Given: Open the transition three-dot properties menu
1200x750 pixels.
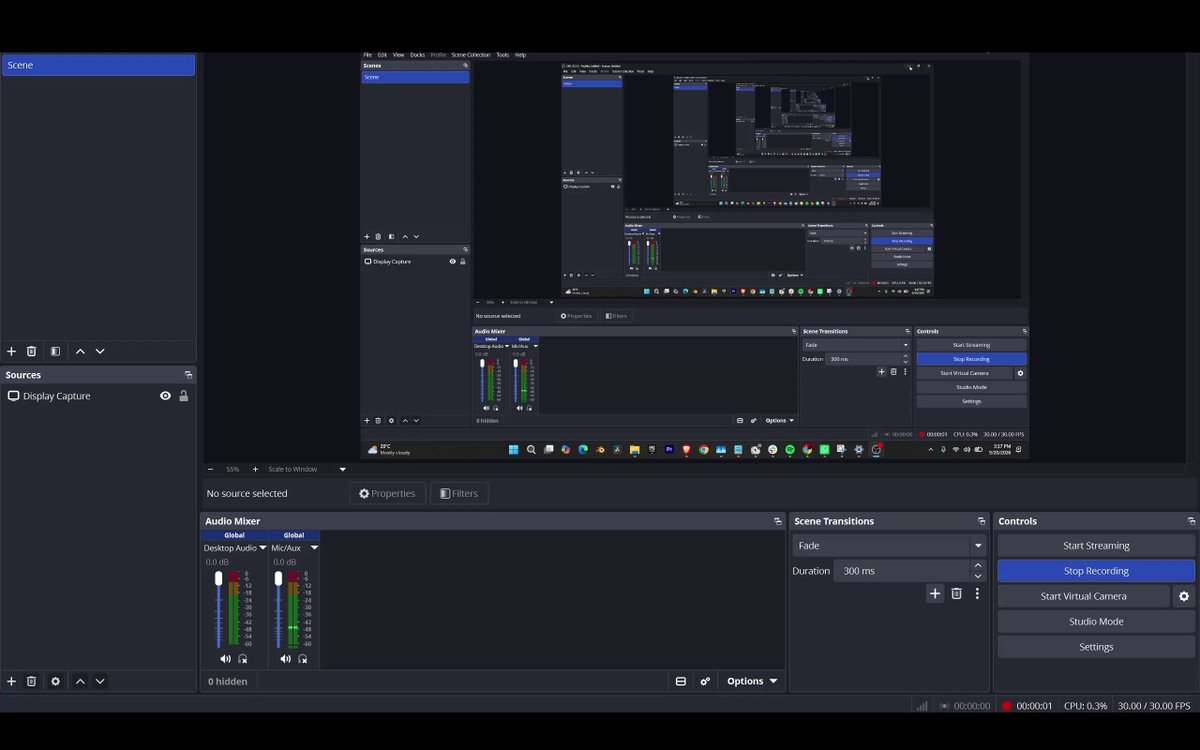Looking at the screenshot, I should pyautogui.click(x=977, y=594).
